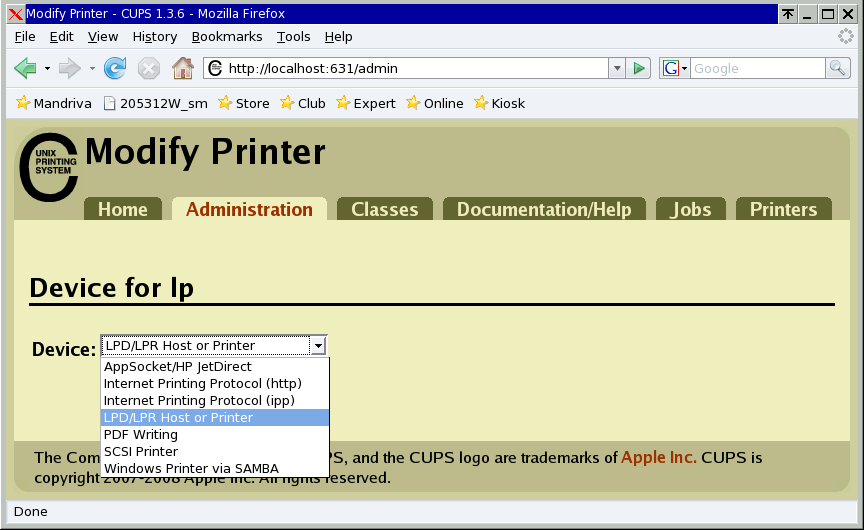The height and width of the screenshot is (530, 864).
Task: Switch to the Home tab
Action: tap(123, 209)
